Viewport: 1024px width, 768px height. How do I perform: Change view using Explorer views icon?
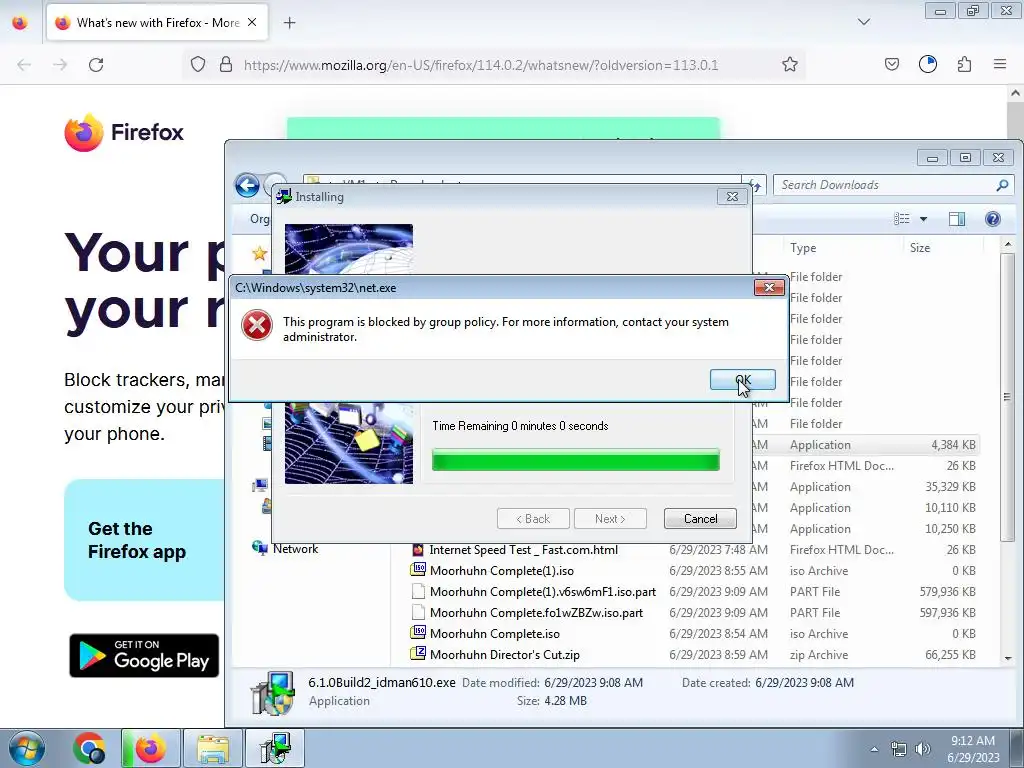pos(902,219)
